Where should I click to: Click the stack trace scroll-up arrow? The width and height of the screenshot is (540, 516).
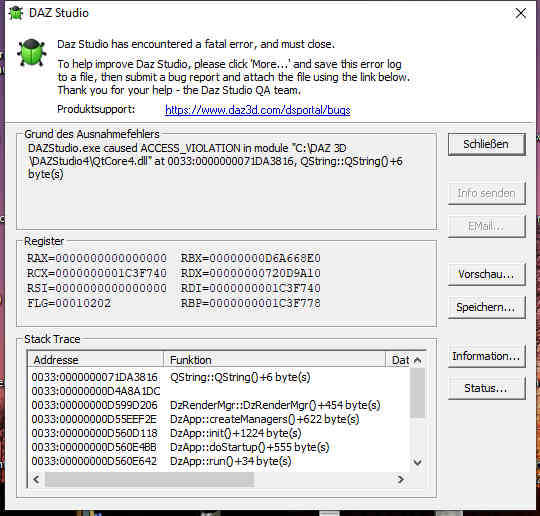coord(418,361)
